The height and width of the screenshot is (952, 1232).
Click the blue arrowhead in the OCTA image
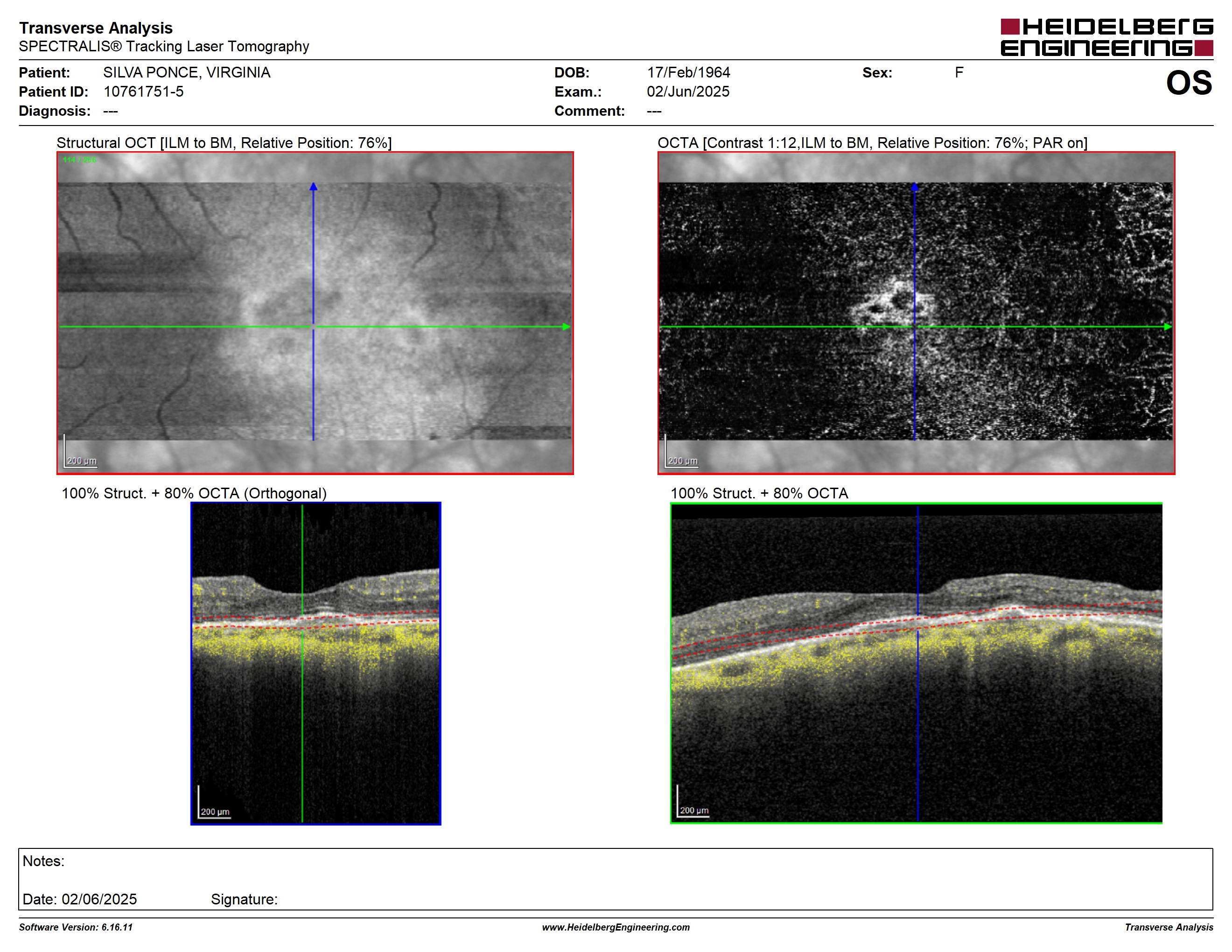click(x=914, y=186)
